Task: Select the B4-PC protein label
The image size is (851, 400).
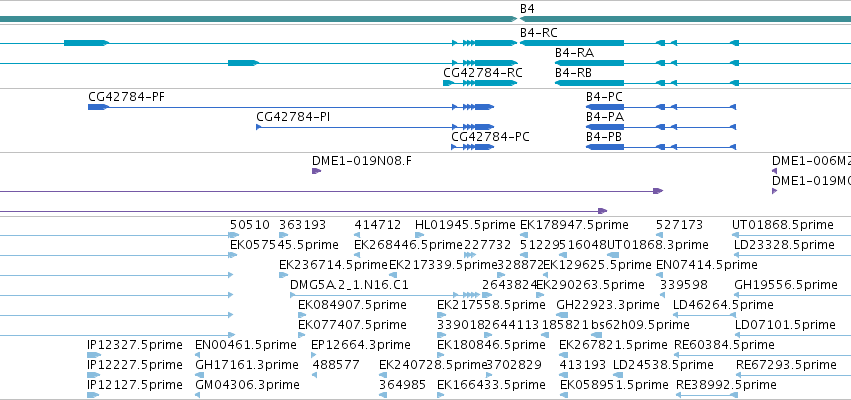Action: pyautogui.click(x=604, y=97)
